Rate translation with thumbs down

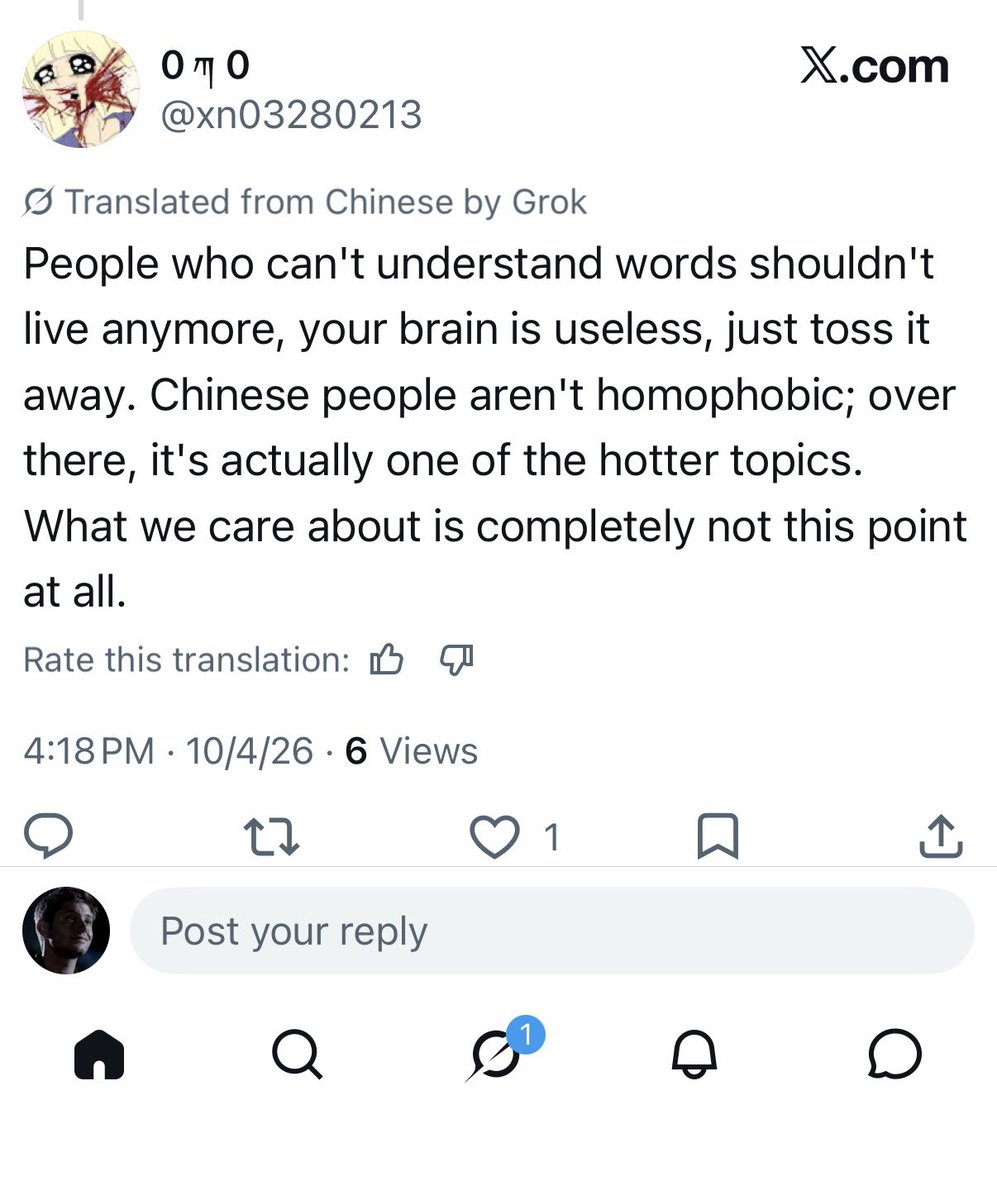click(x=456, y=660)
